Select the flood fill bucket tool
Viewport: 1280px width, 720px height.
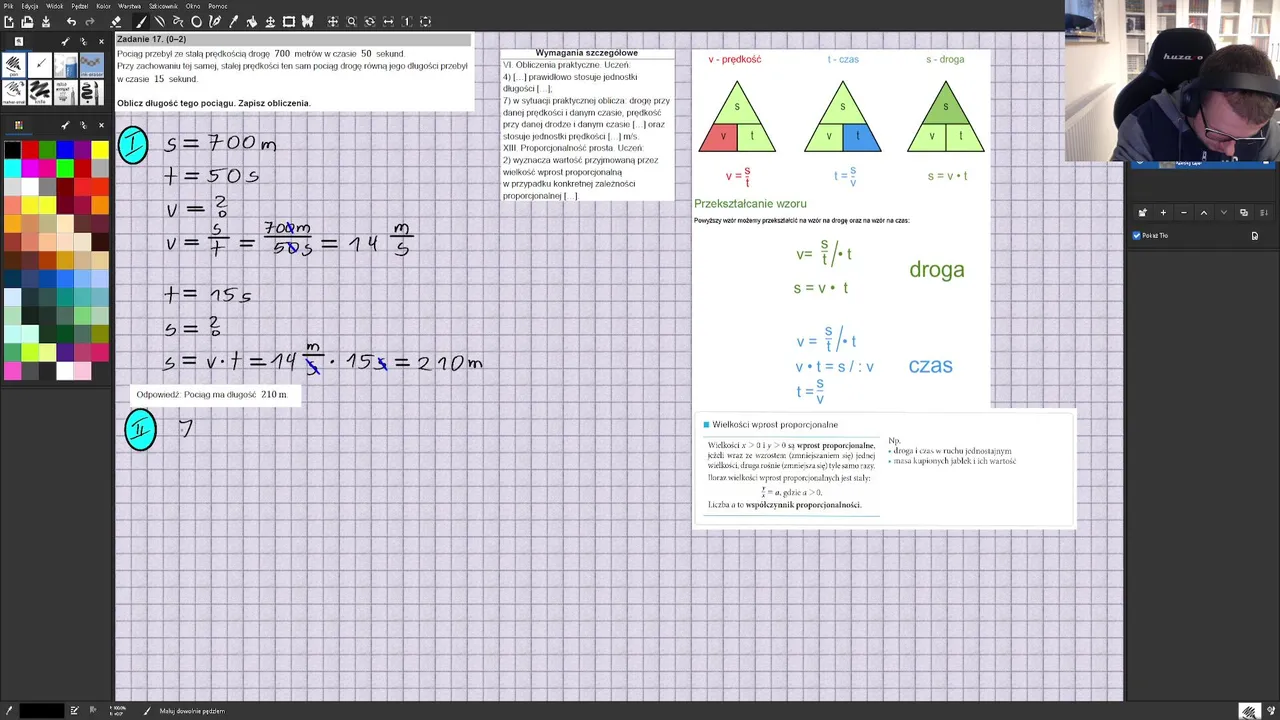[252, 22]
